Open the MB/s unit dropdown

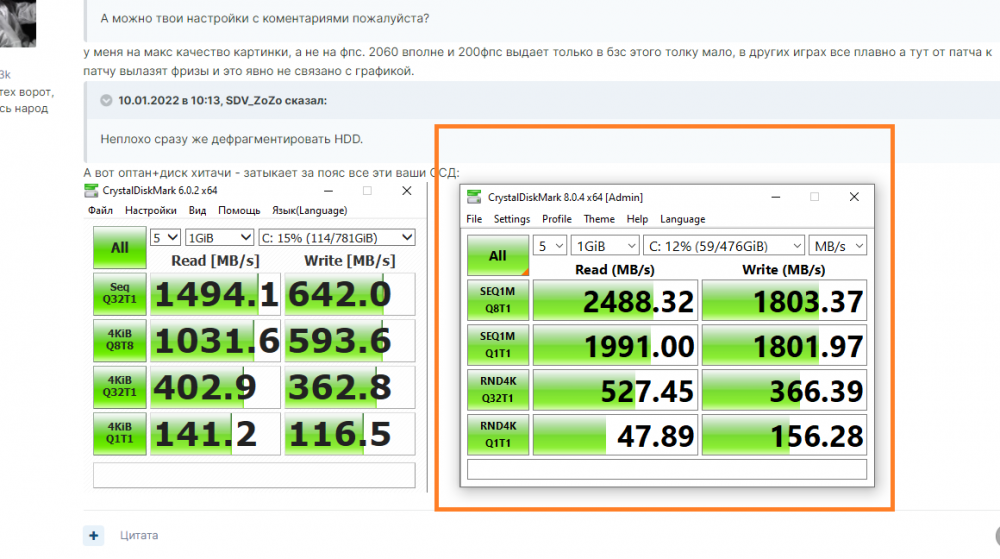pyautogui.click(x=837, y=246)
